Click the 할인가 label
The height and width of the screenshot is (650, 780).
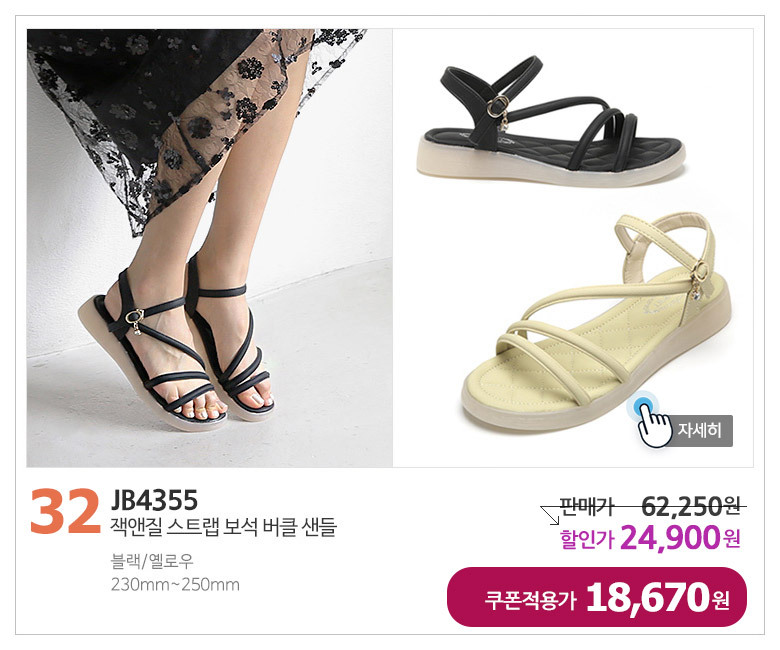(587, 539)
